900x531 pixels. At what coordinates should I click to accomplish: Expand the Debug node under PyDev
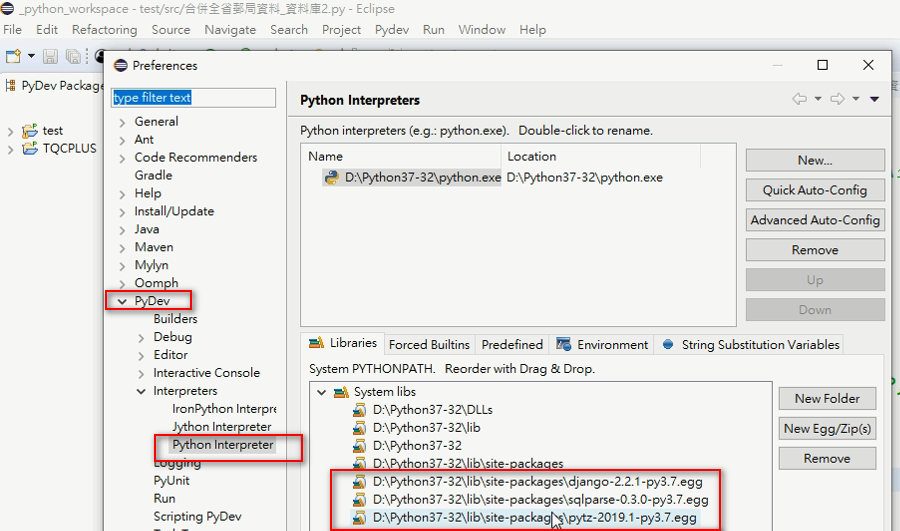(x=141, y=338)
